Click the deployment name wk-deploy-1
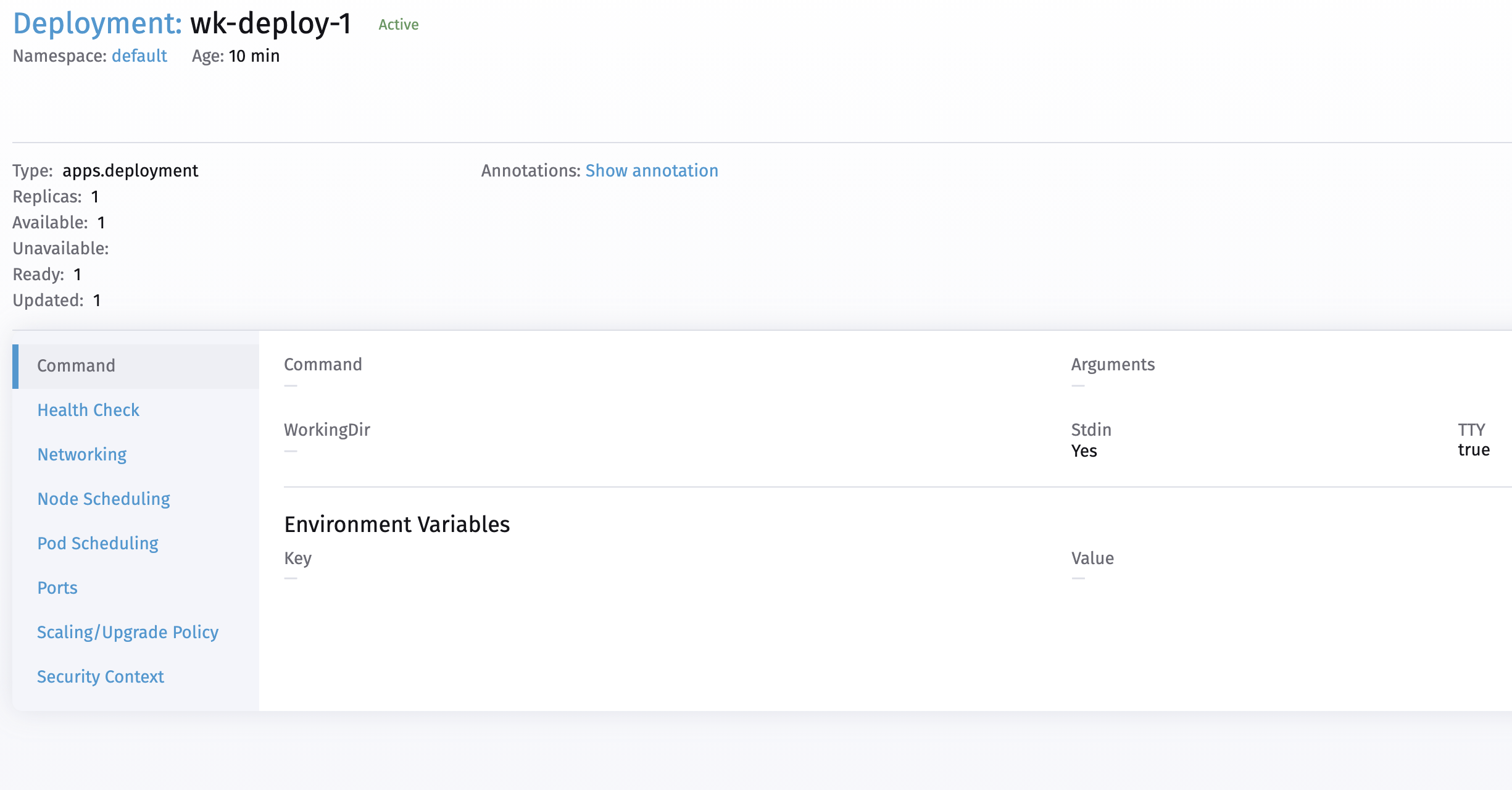Screen dimensions: 1512x790 (x=270, y=24)
